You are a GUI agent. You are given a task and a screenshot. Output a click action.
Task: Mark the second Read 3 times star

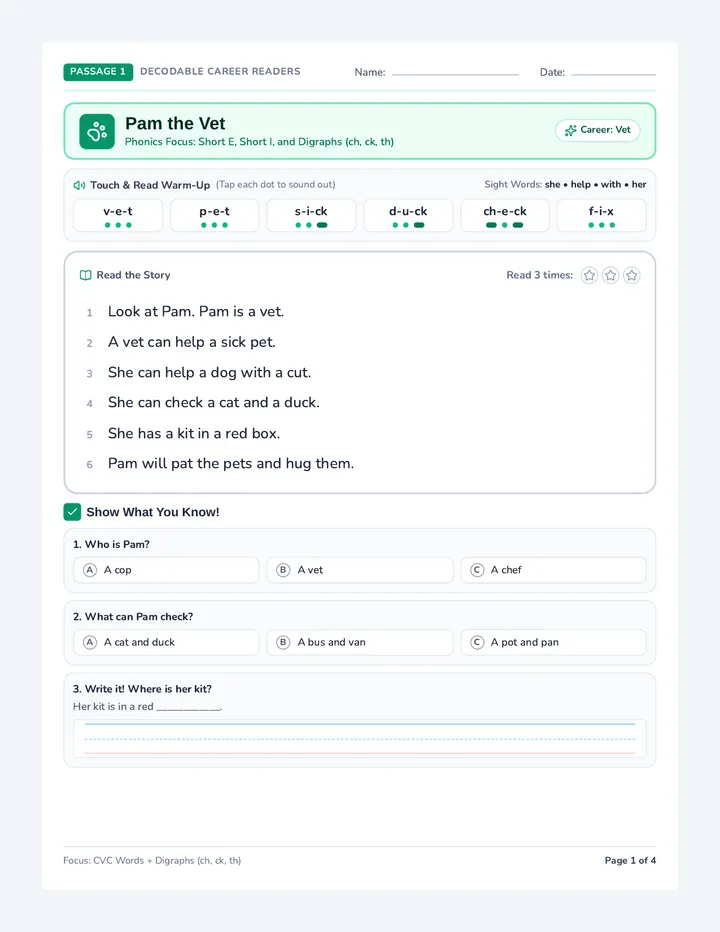[611, 275]
